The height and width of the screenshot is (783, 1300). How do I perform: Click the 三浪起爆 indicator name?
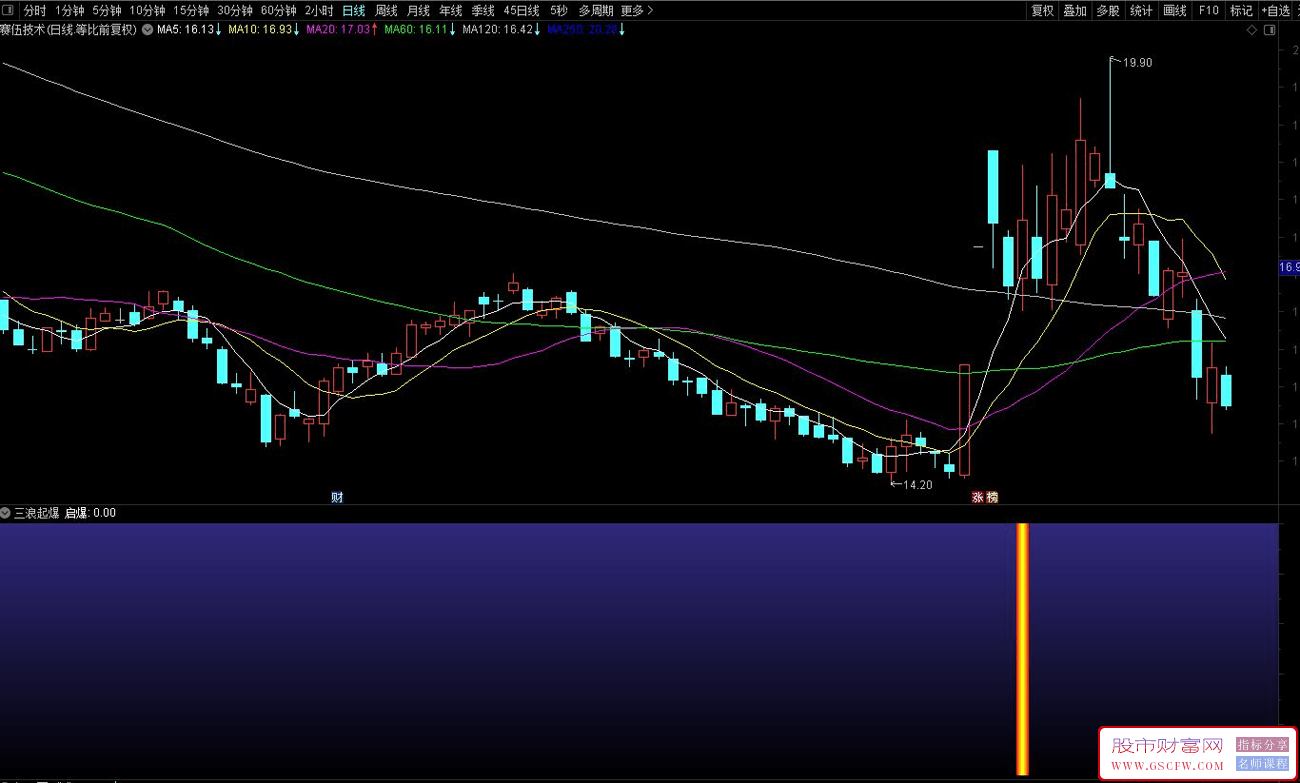(x=37, y=513)
